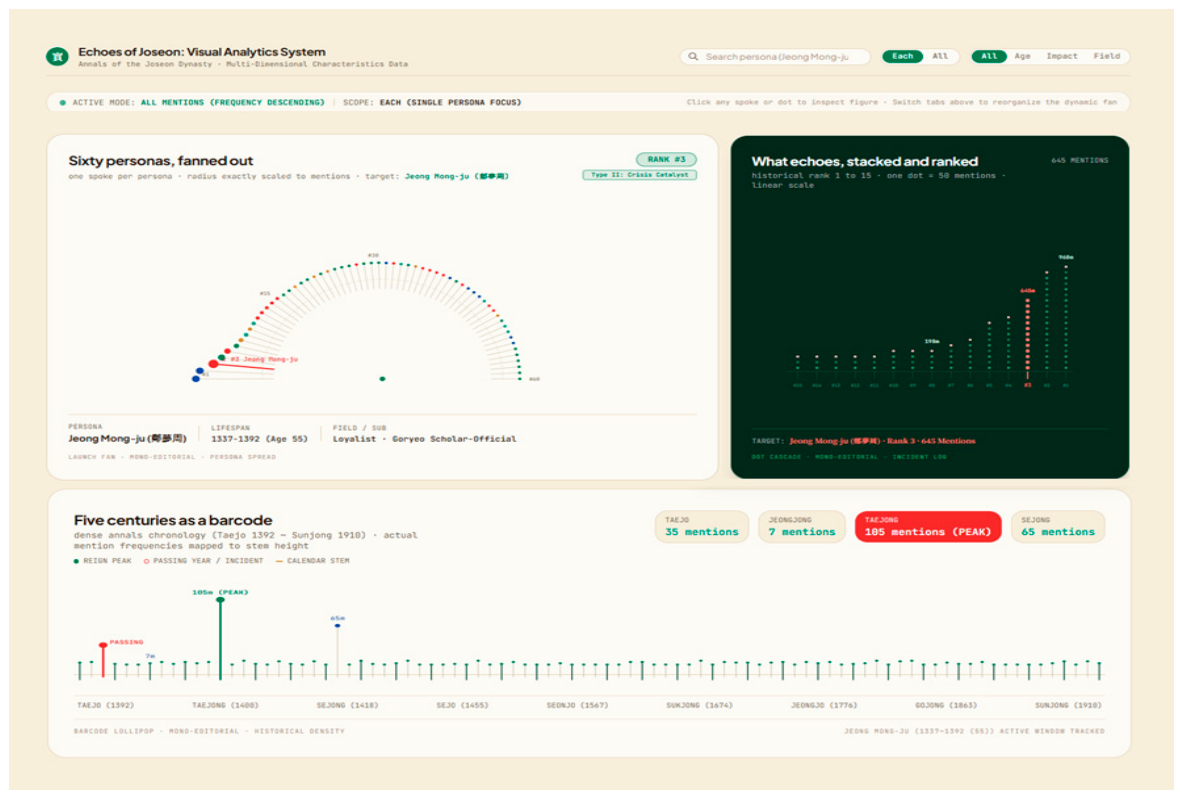Switch to the Impact mode tab
1182x798 pixels.
click(x=1061, y=57)
